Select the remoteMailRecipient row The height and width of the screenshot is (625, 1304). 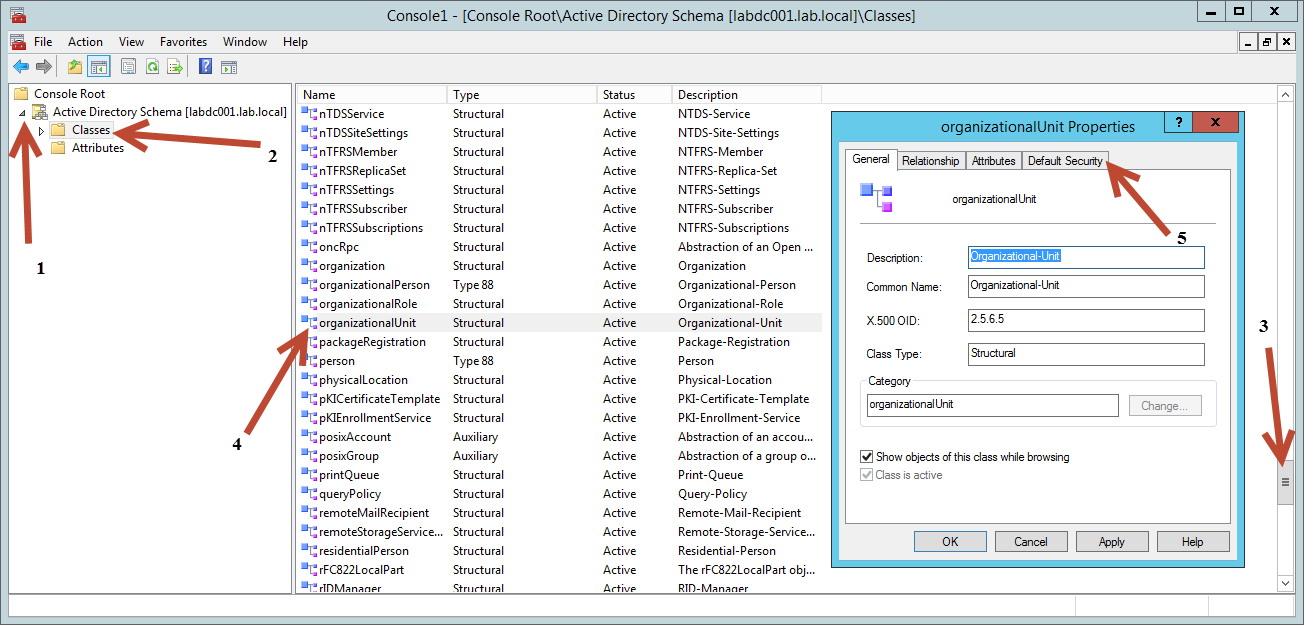pyautogui.click(x=559, y=513)
